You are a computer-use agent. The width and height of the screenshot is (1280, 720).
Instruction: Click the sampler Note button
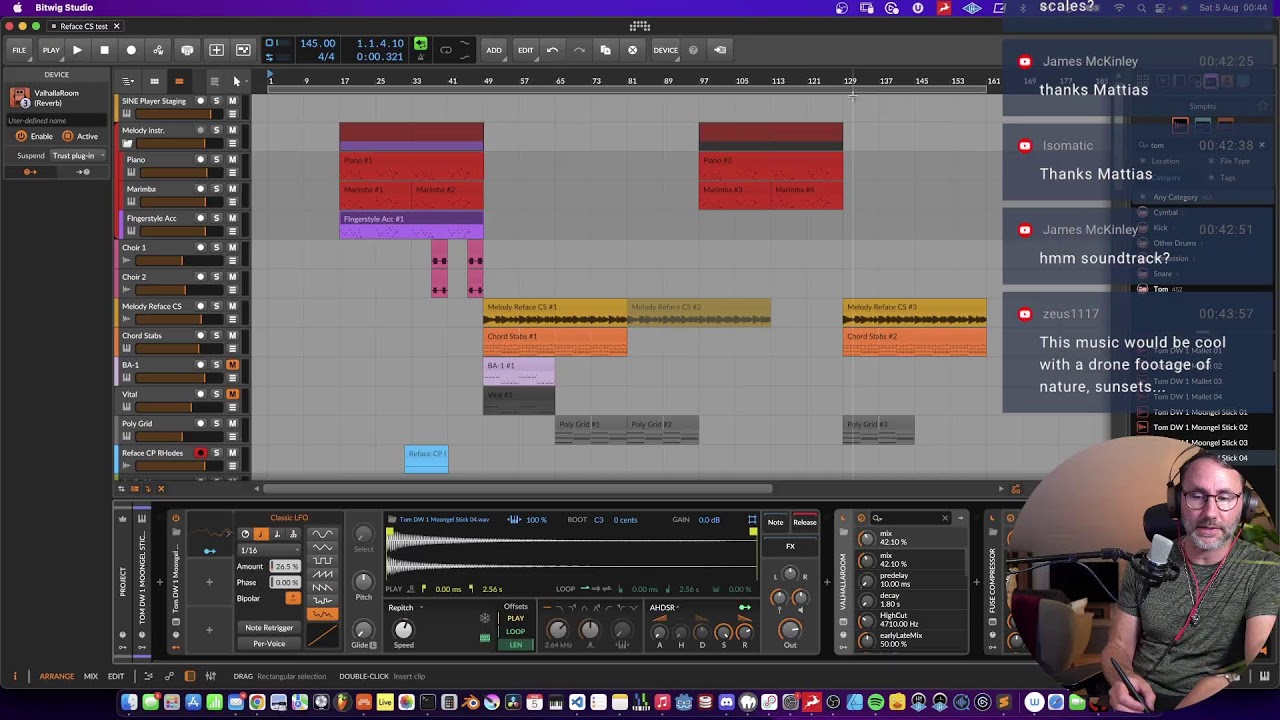pos(775,522)
